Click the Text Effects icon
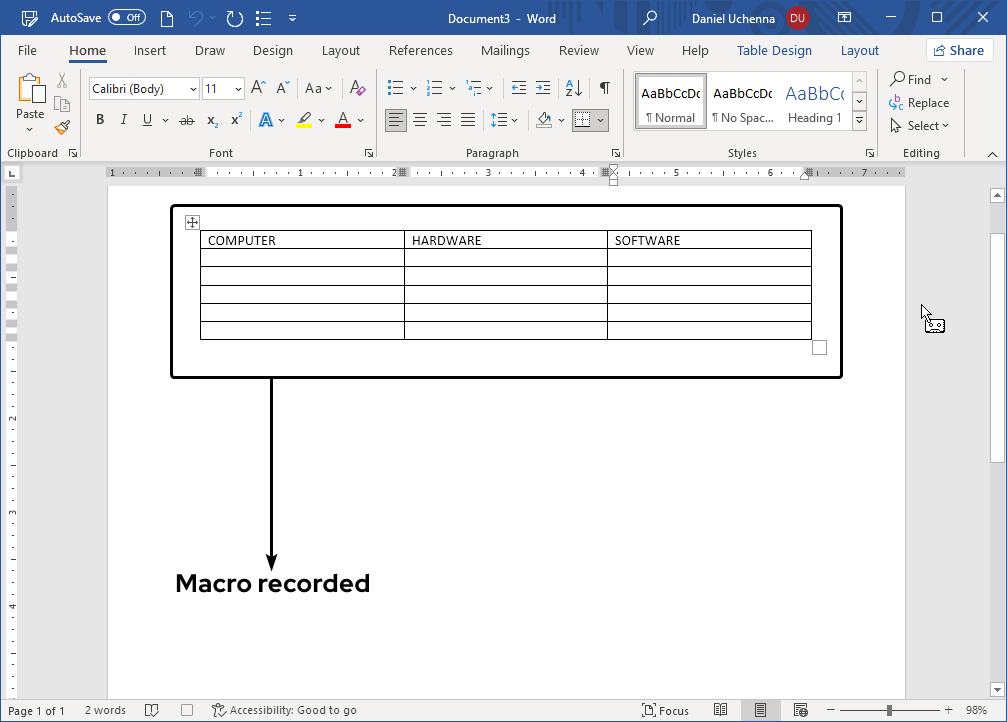This screenshot has width=1007, height=722. point(268,119)
